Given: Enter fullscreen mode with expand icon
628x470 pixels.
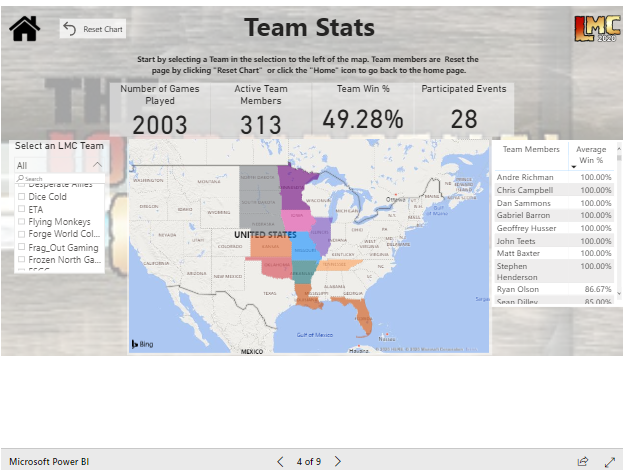Looking at the screenshot, I should pyautogui.click(x=610, y=461).
